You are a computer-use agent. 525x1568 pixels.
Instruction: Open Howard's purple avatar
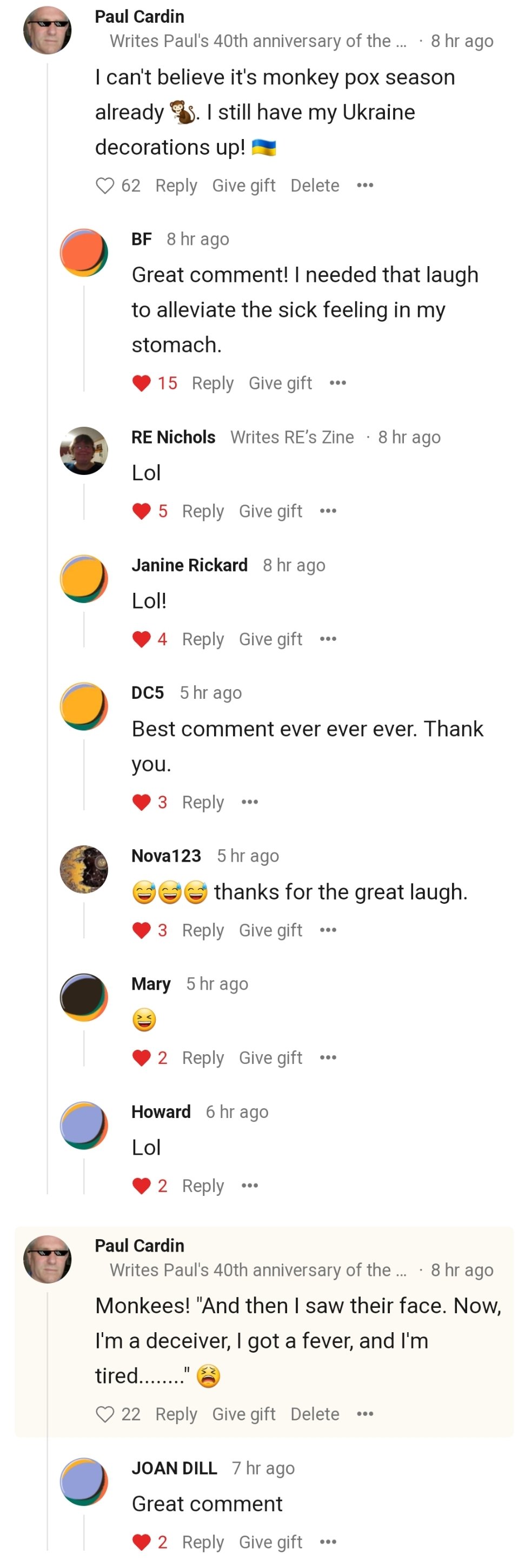(84, 1126)
